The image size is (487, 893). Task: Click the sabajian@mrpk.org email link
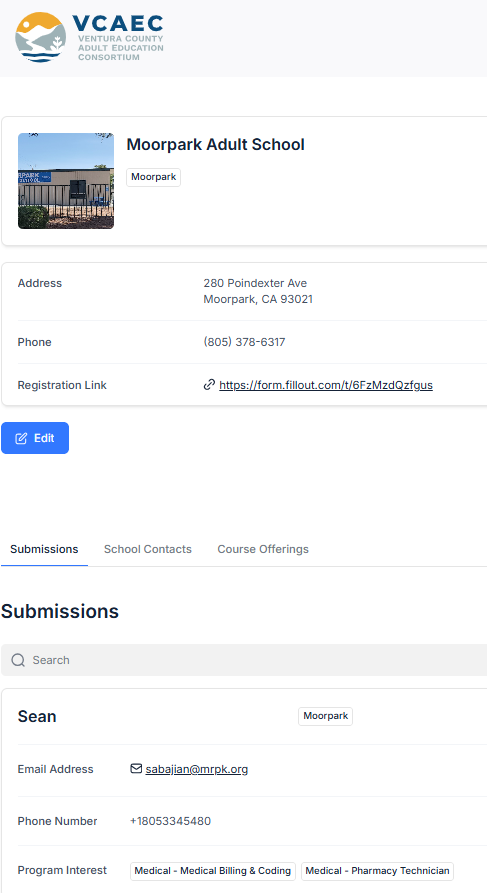(x=197, y=769)
